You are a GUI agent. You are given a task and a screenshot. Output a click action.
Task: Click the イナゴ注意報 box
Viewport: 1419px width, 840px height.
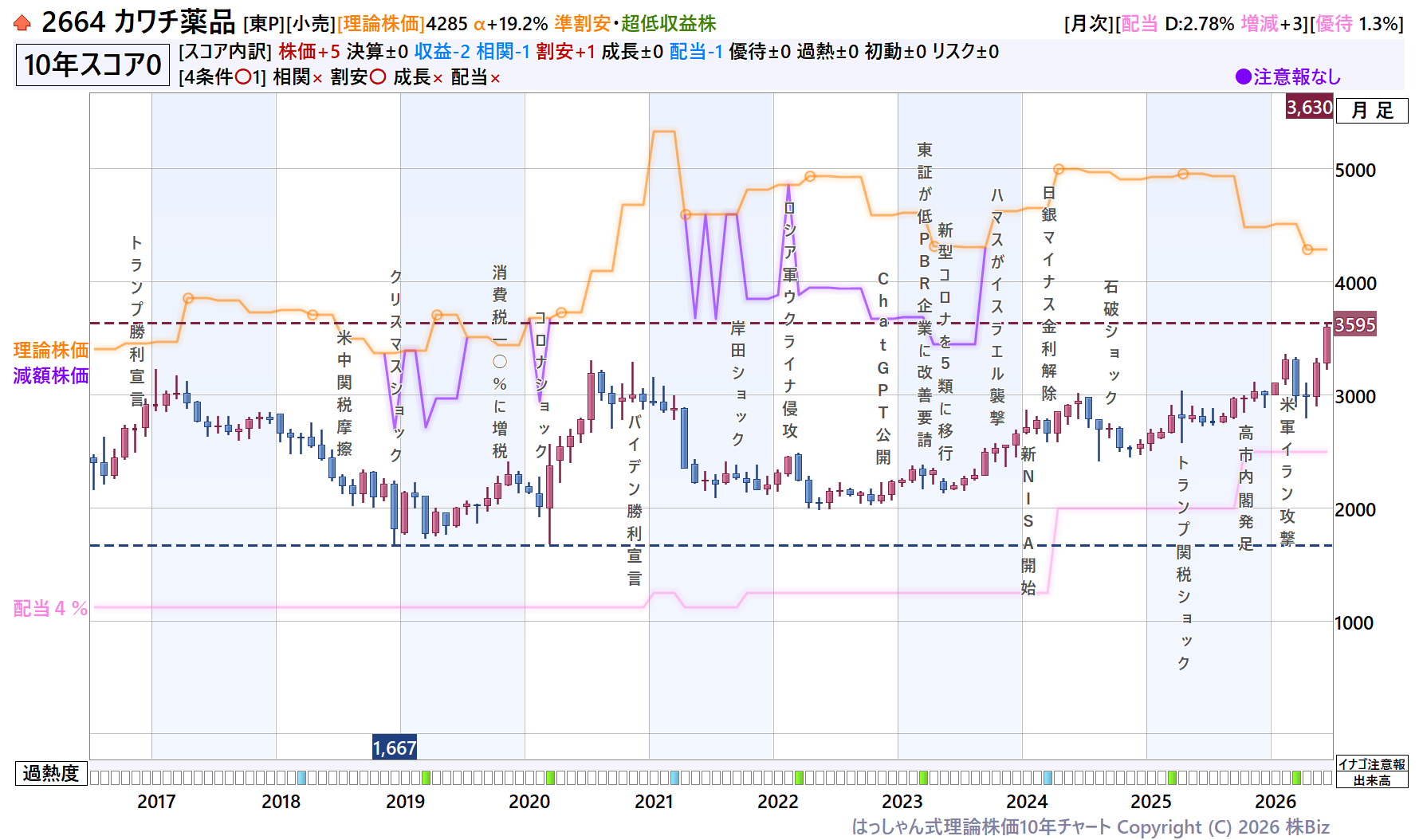(x=1372, y=764)
